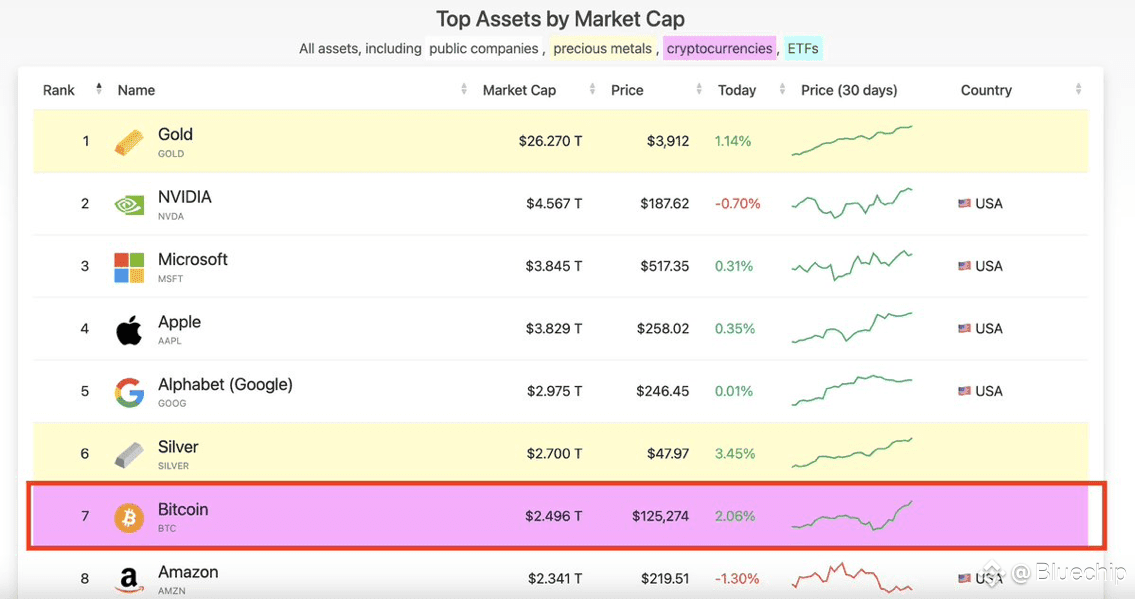Open the Alphabet (Google) asset link

coord(225,384)
